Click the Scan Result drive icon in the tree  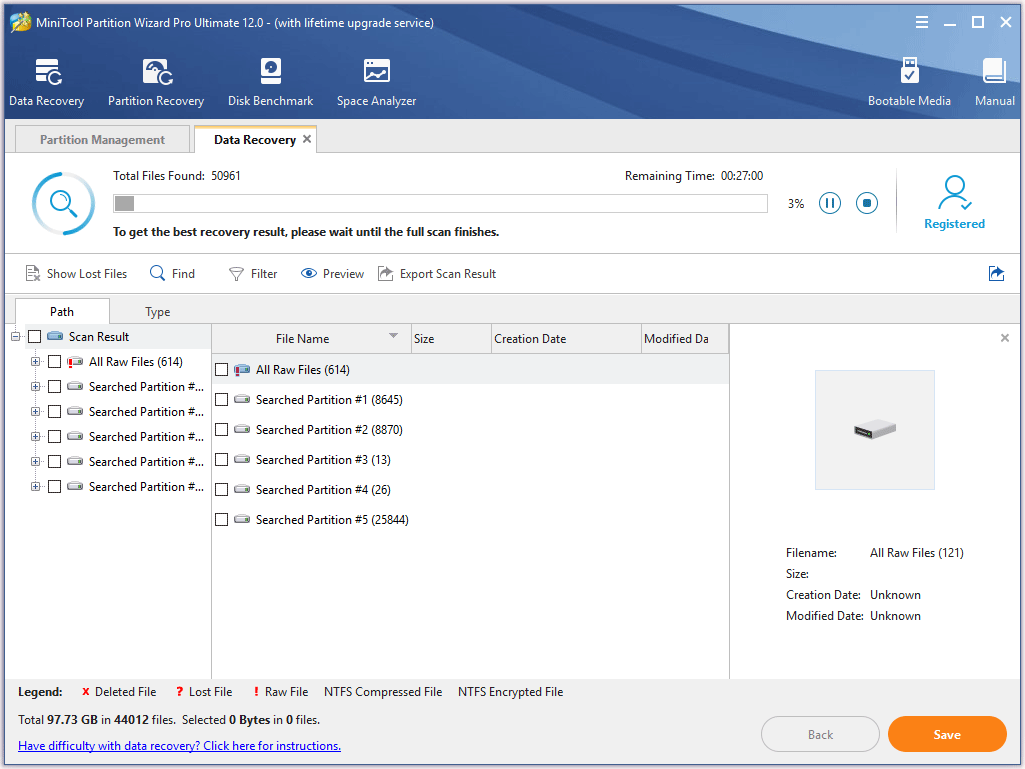[x=55, y=336]
